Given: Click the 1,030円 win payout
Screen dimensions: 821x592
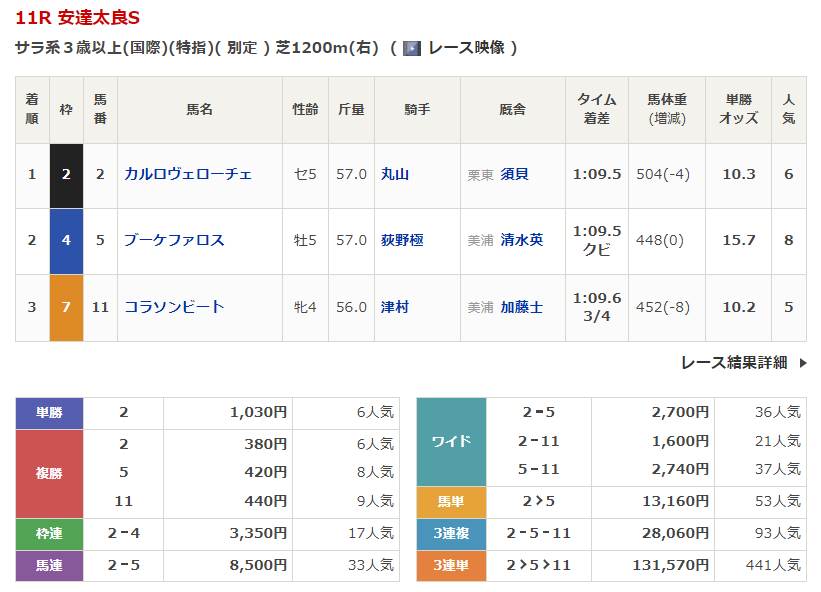Looking at the screenshot, I should pyautogui.click(x=259, y=412).
